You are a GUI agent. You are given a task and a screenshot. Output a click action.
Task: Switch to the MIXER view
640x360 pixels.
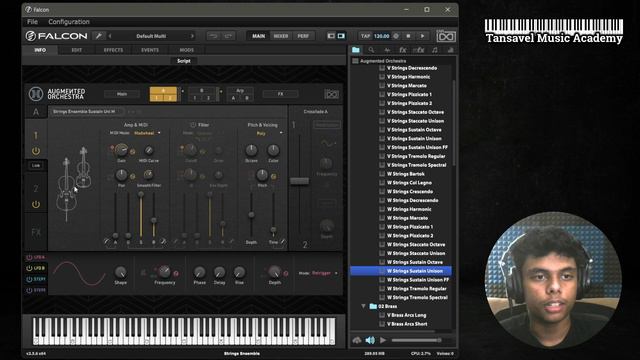pos(281,36)
